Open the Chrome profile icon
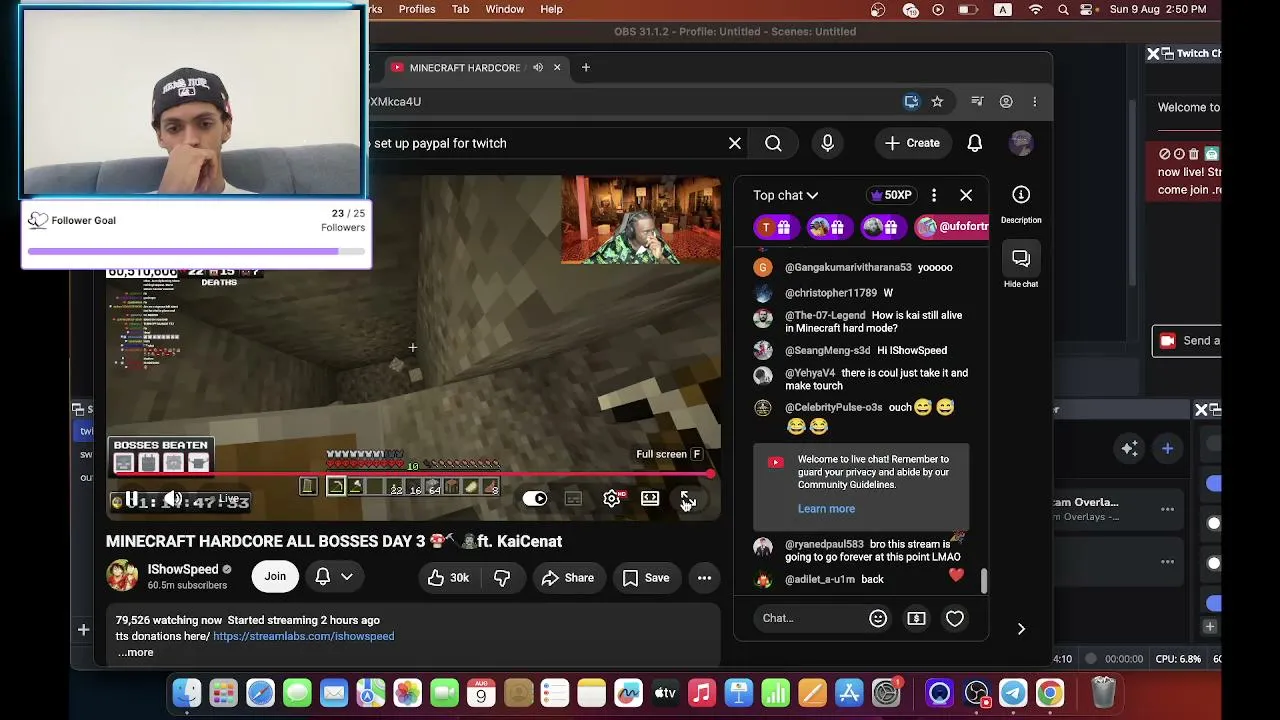 click(1006, 101)
